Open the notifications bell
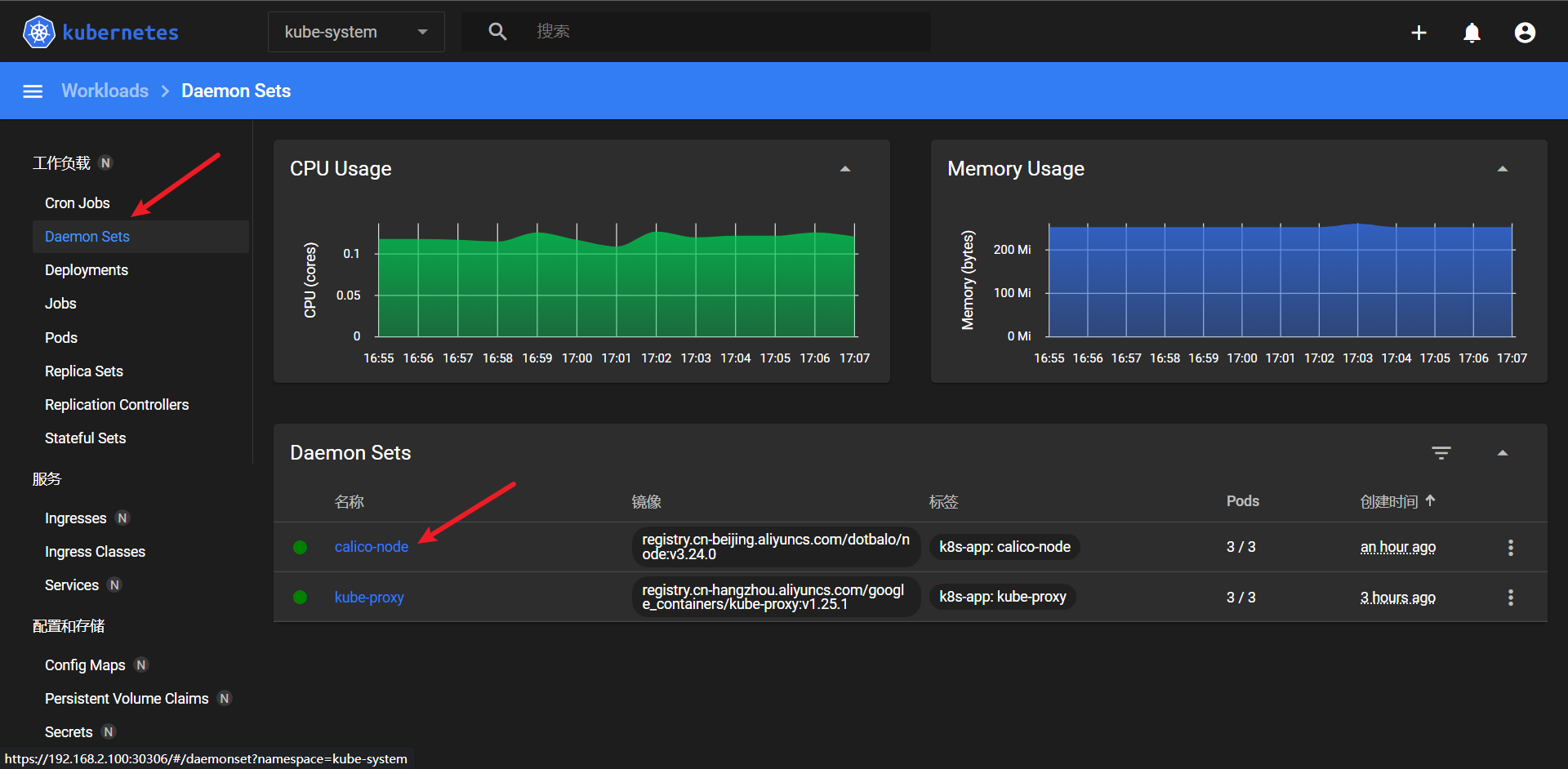 (x=1472, y=33)
